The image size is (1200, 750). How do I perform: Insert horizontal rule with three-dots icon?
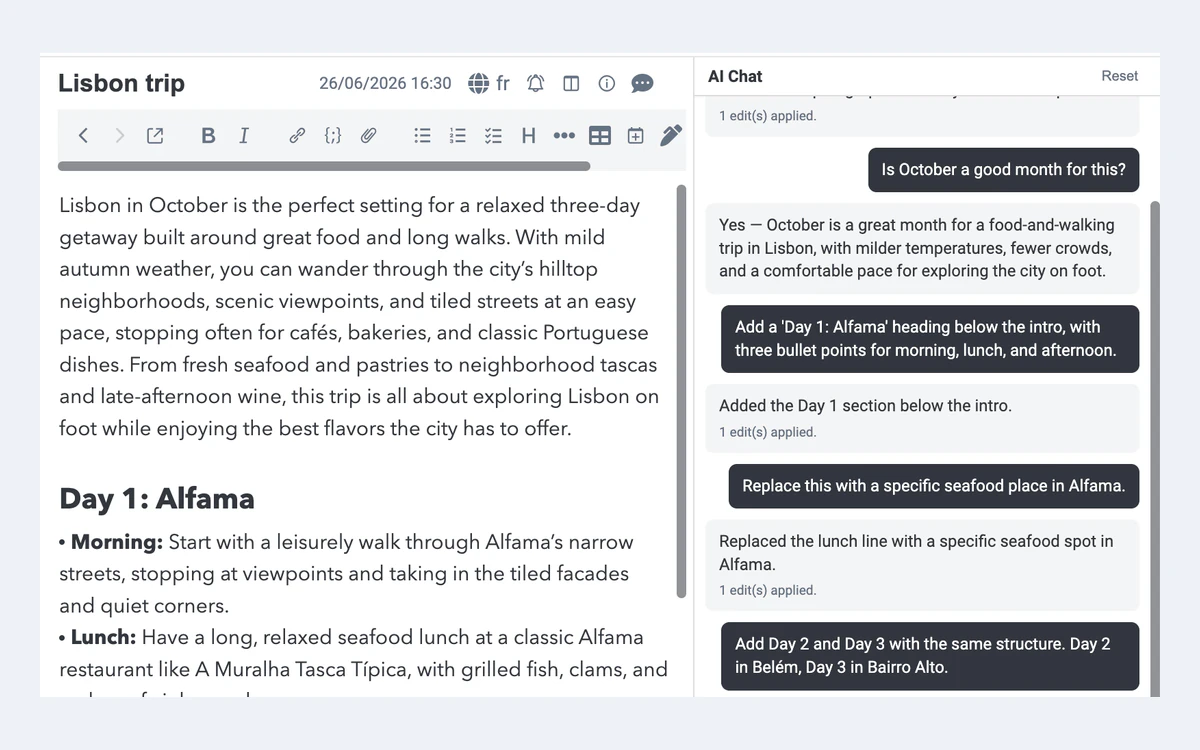pos(564,136)
